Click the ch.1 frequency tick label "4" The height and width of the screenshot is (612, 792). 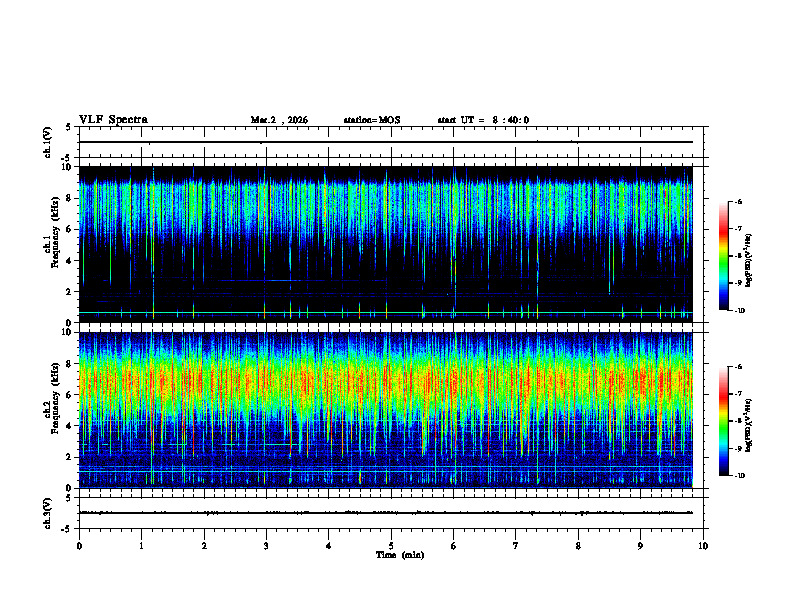click(69, 261)
